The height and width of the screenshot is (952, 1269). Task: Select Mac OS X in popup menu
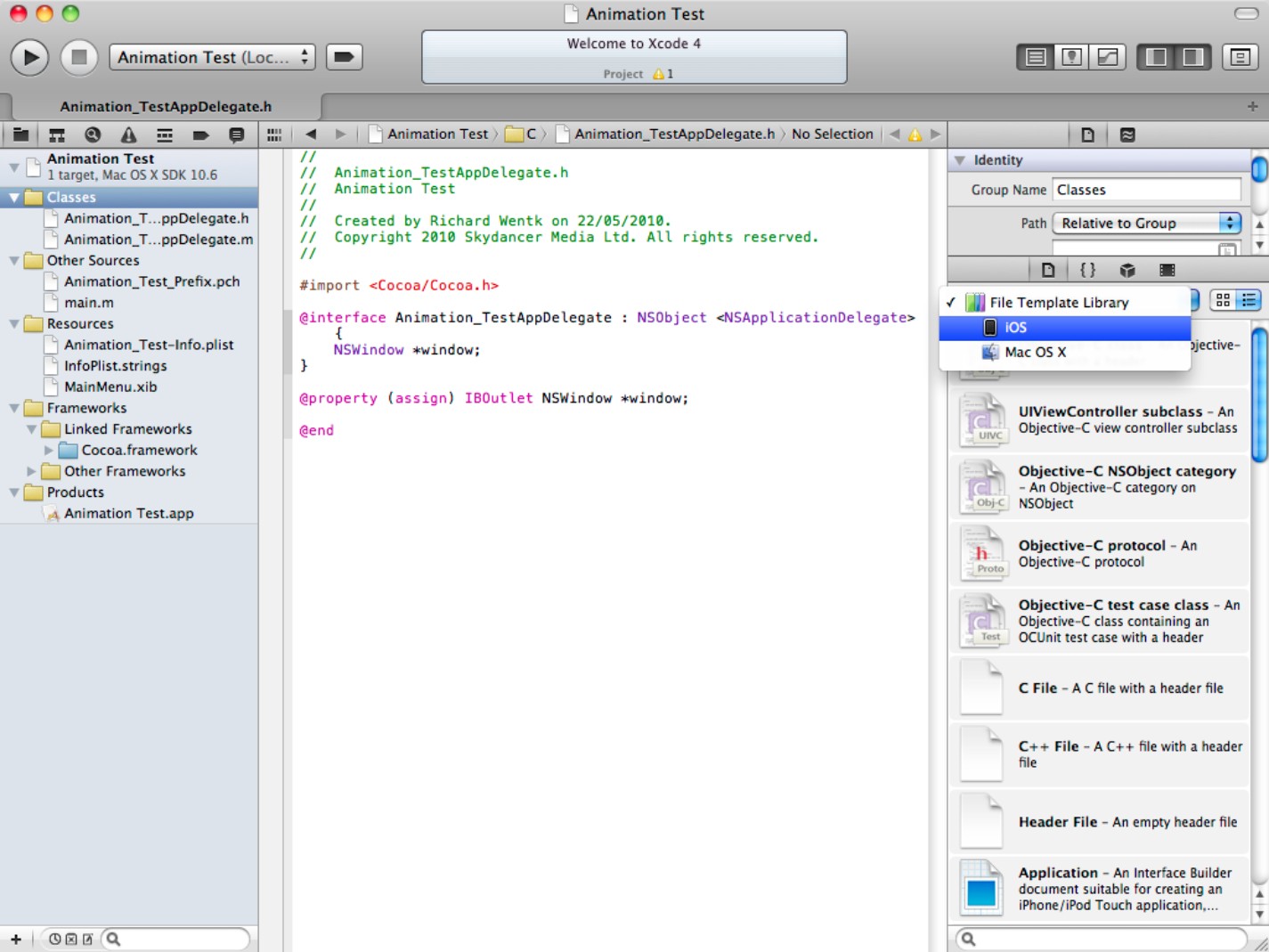coord(1065,353)
